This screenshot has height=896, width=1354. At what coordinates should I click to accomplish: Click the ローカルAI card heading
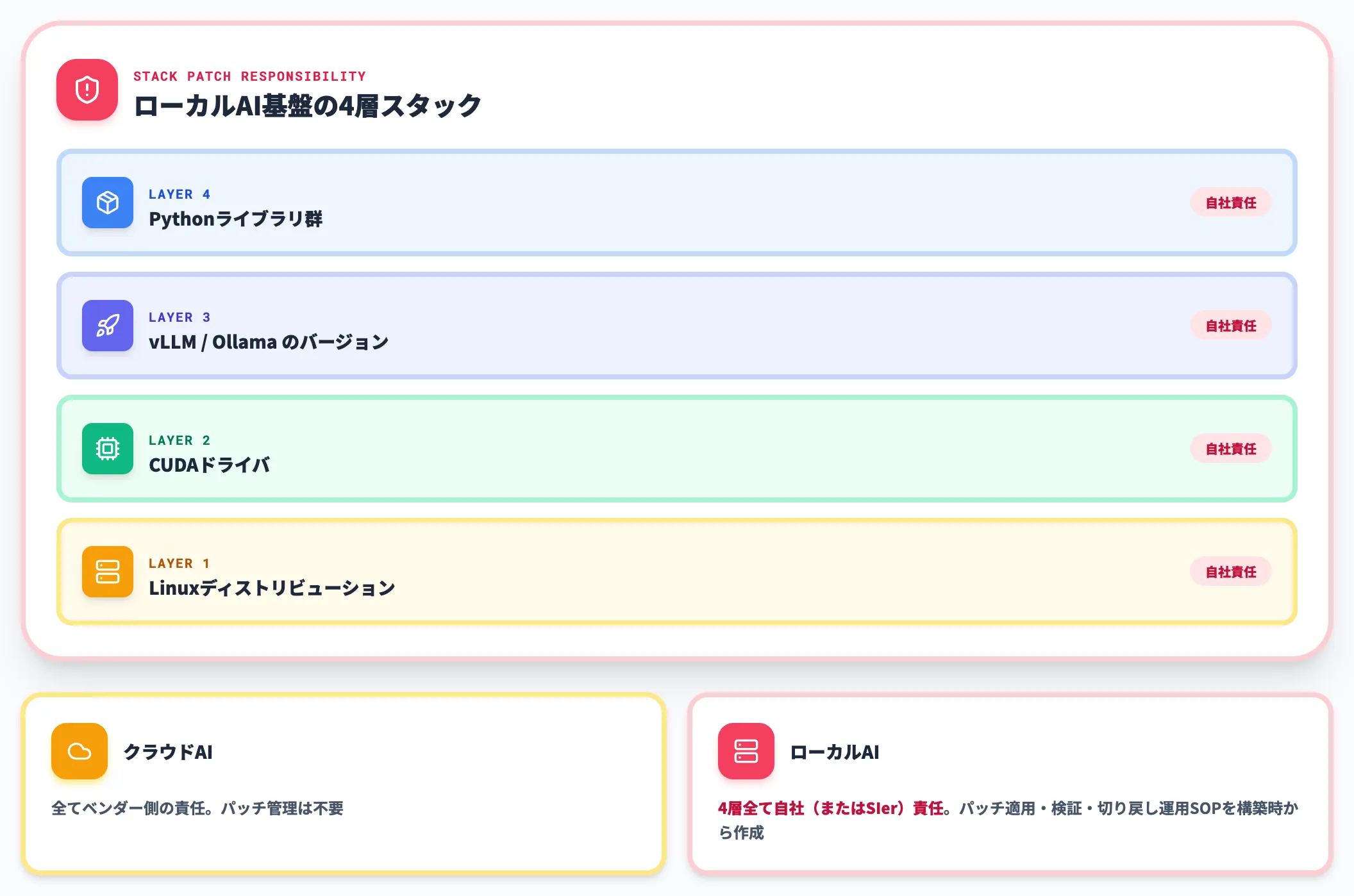click(x=835, y=752)
